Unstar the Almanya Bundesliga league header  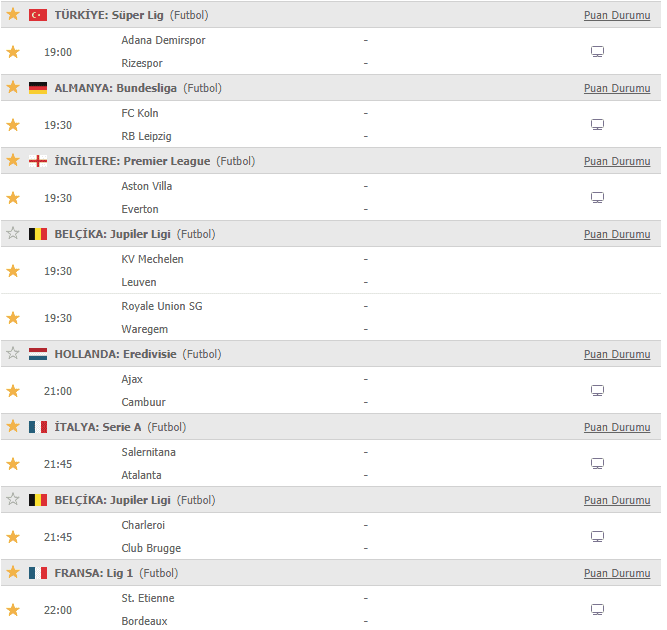13,87
